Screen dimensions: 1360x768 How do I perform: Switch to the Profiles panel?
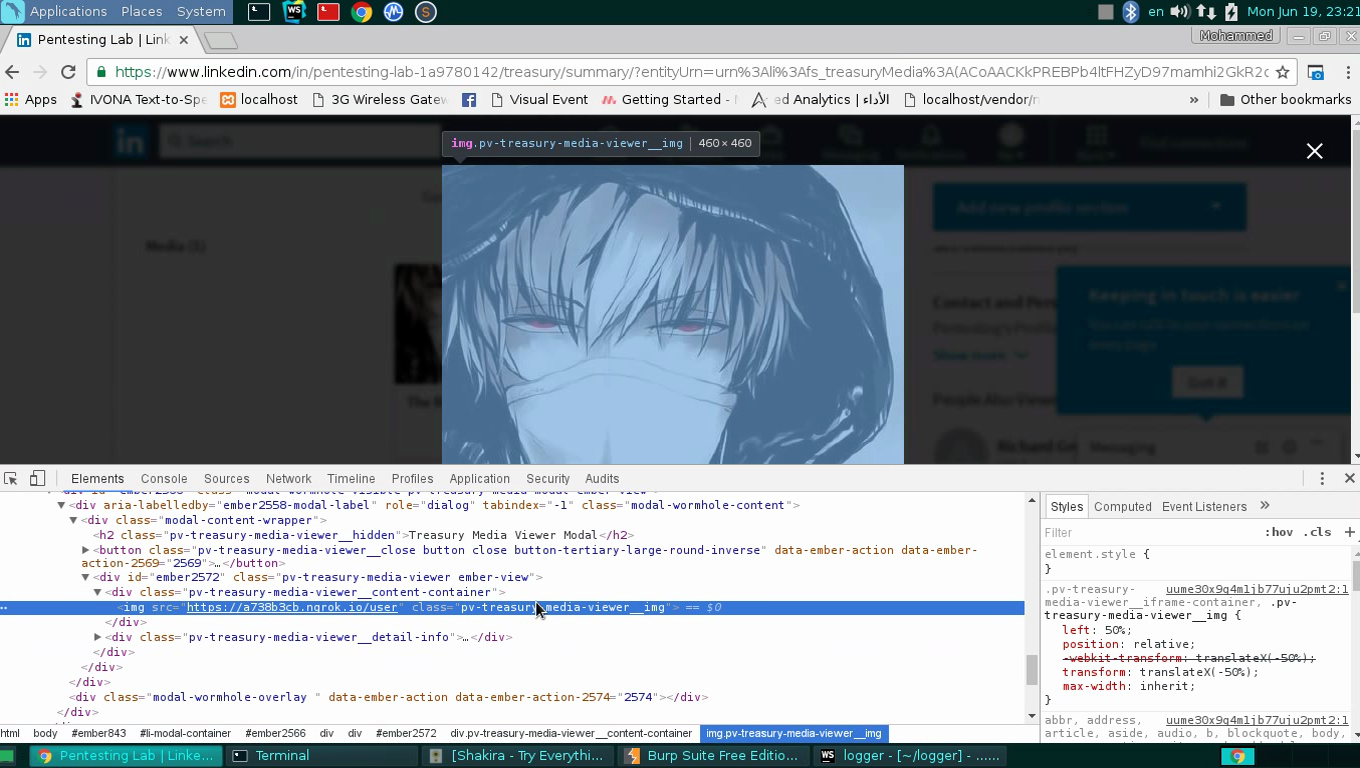tap(412, 479)
